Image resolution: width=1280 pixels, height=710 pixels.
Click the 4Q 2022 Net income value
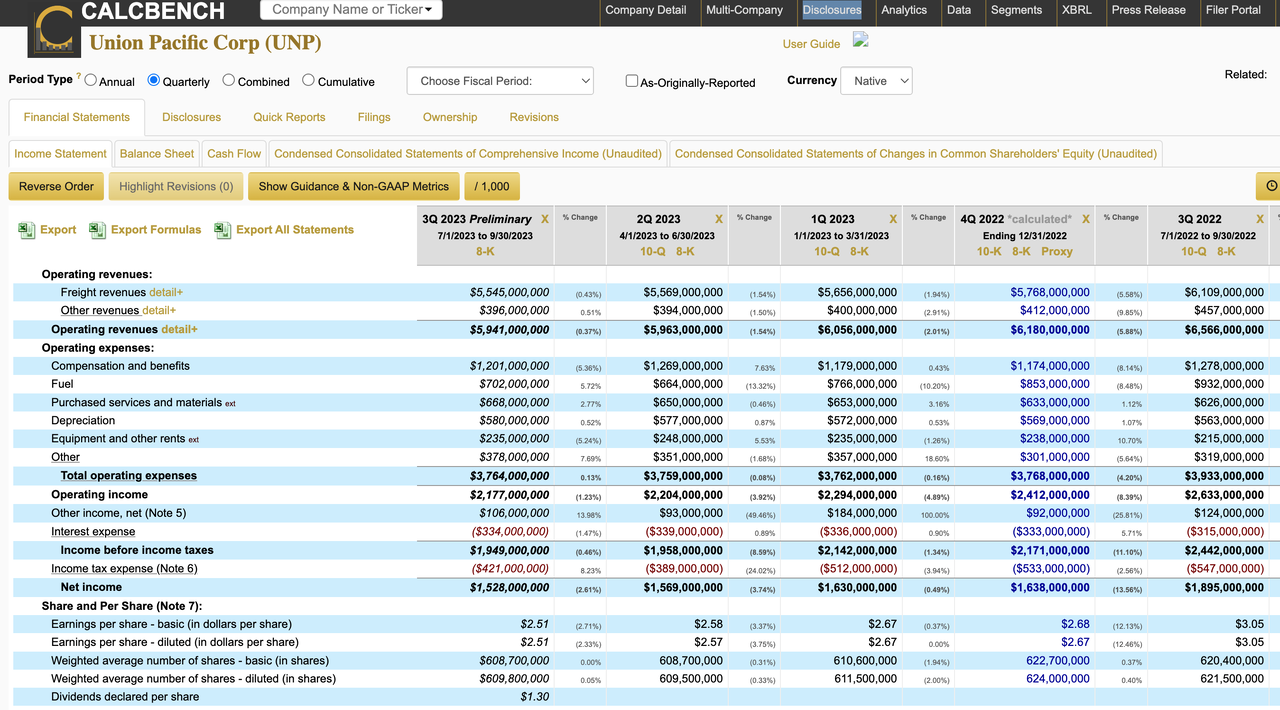coord(1050,587)
